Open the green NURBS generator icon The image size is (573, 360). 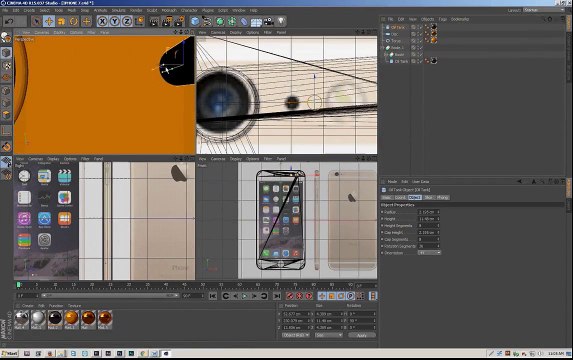[x=220, y=21]
